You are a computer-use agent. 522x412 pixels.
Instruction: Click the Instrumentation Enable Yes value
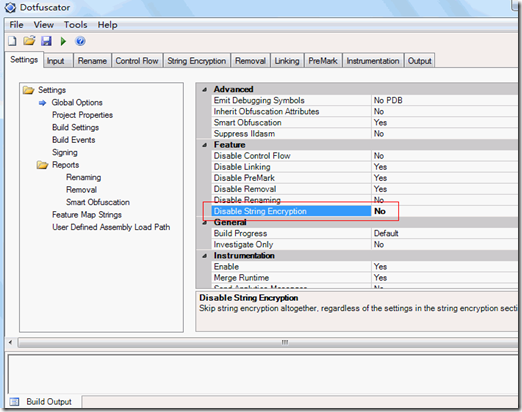tap(446, 267)
